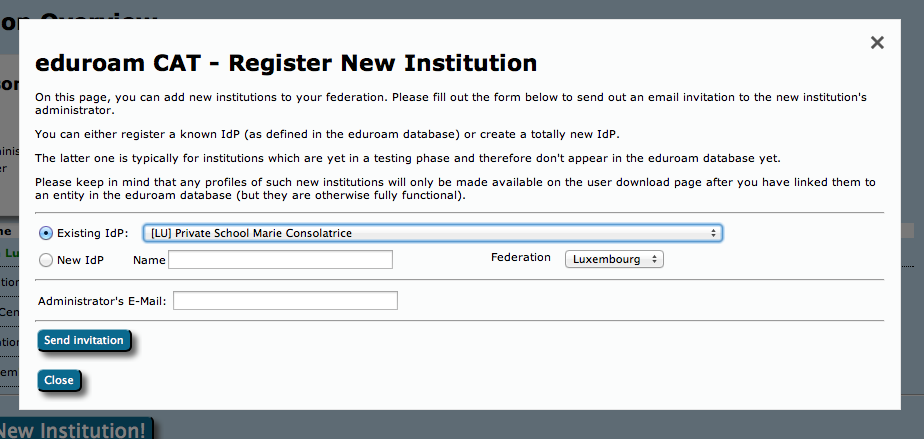924x439 pixels.
Task: Select the New IdP radio button
Action: pyautogui.click(x=46, y=260)
